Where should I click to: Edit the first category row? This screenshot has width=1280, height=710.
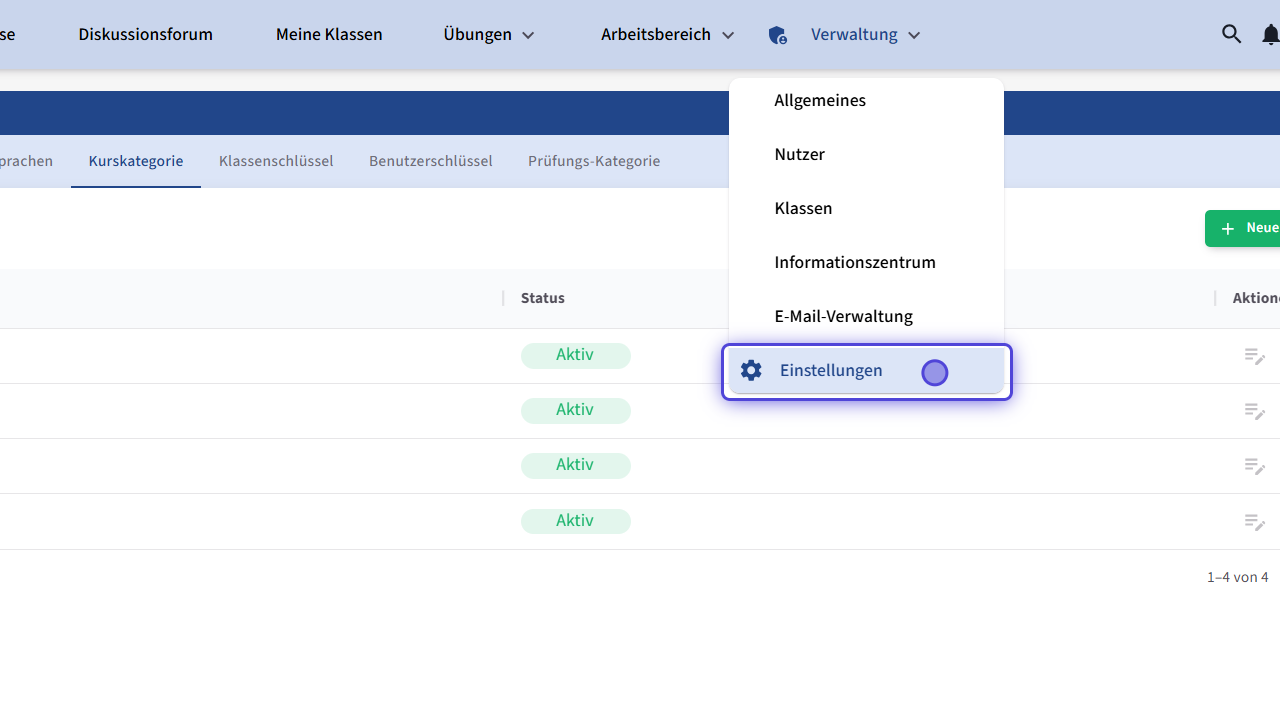pos(1254,356)
